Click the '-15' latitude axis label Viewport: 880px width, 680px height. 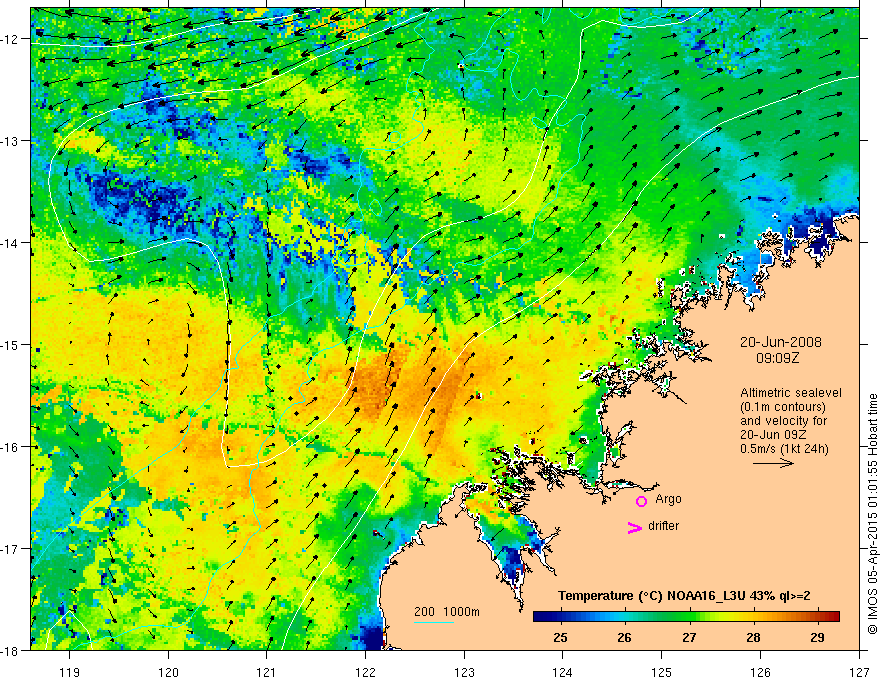pyautogui.click(x=11, y=344)
